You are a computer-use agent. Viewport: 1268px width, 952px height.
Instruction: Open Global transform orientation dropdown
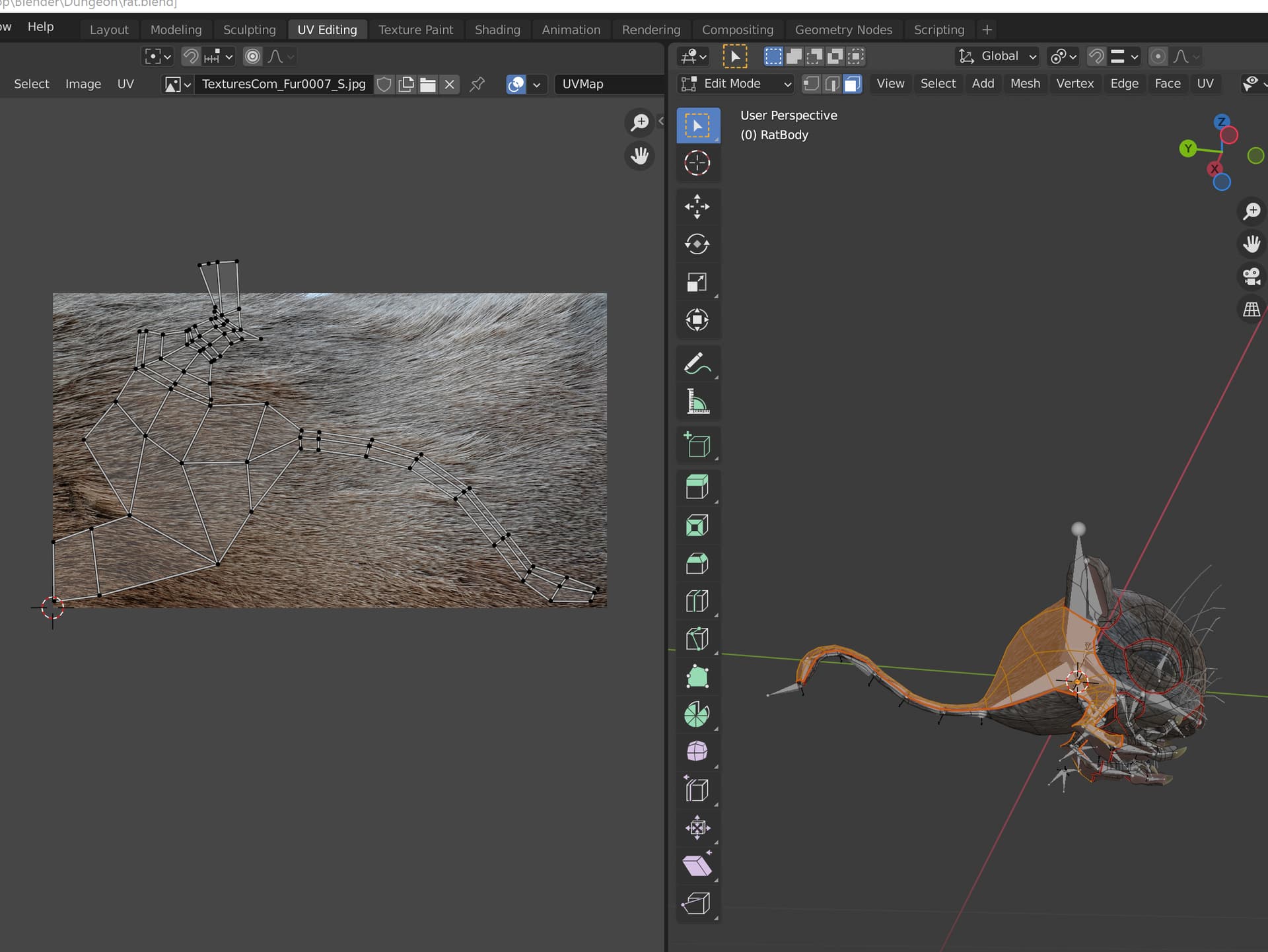click(998, 57)
